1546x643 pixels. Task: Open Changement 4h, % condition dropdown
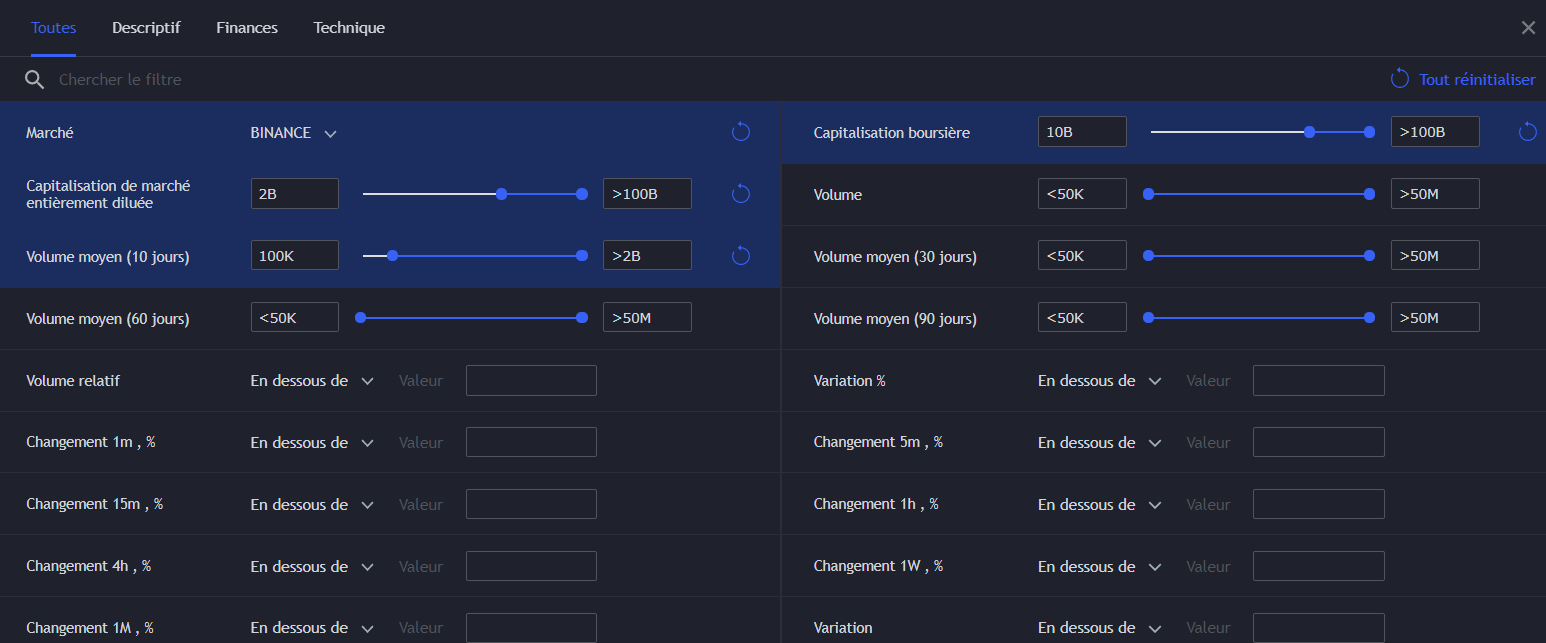point(312,567)
